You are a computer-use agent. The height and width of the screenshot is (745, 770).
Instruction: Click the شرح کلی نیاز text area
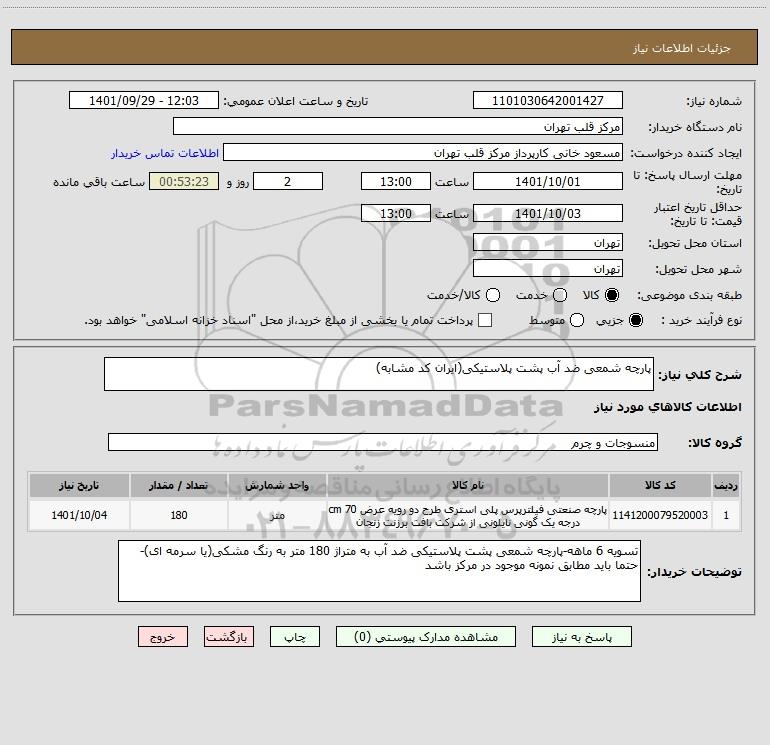pos(379,374)
